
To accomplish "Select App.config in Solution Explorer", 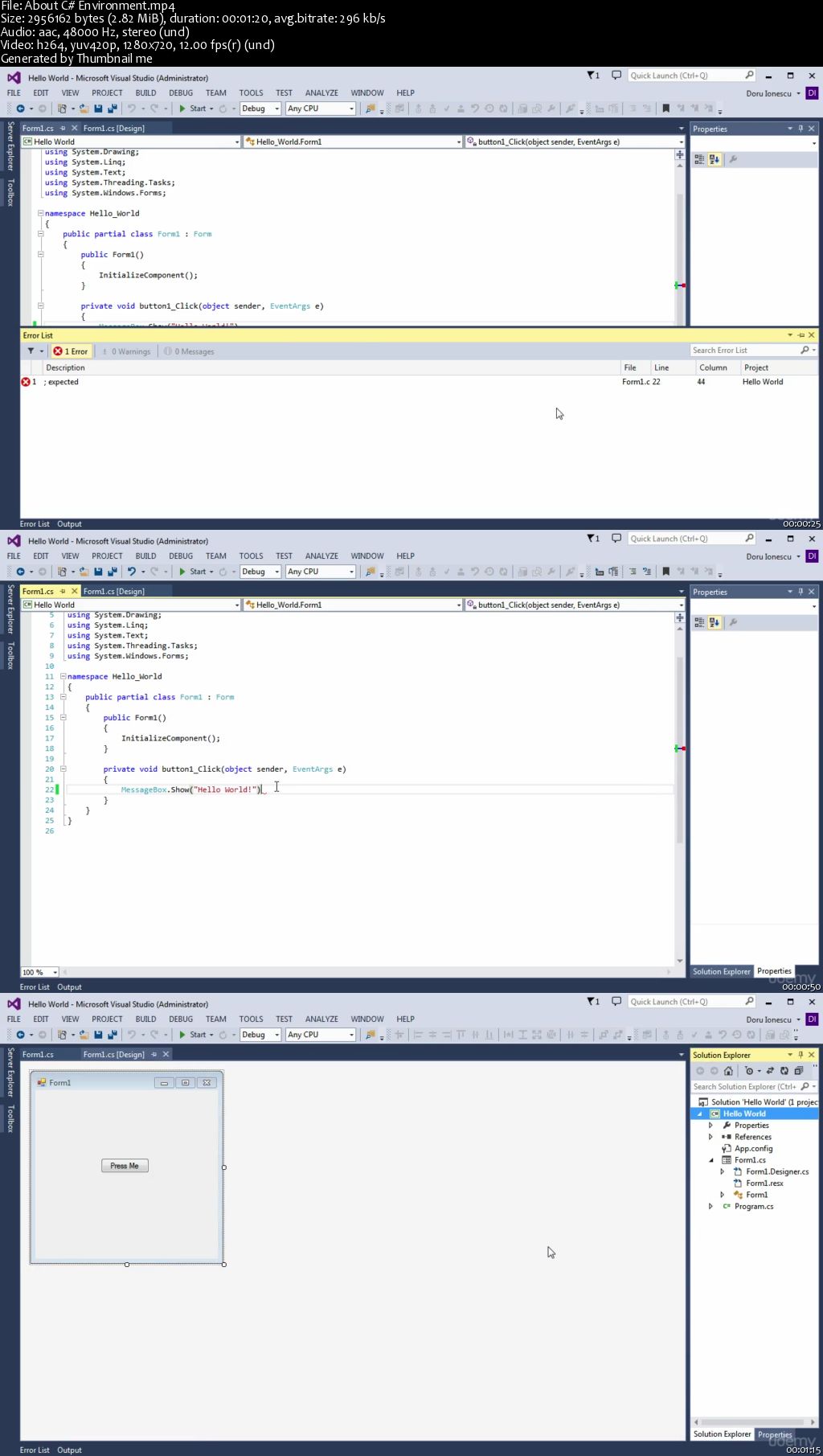I will (753, 1148).
